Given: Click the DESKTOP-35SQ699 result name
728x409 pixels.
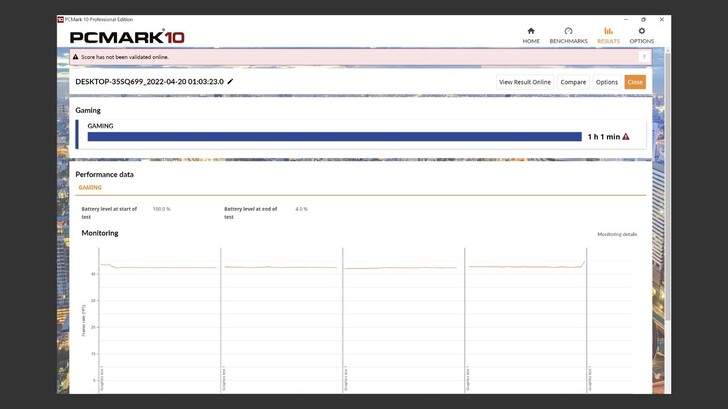Looking at the screenshot, I should tap(149, 82).
